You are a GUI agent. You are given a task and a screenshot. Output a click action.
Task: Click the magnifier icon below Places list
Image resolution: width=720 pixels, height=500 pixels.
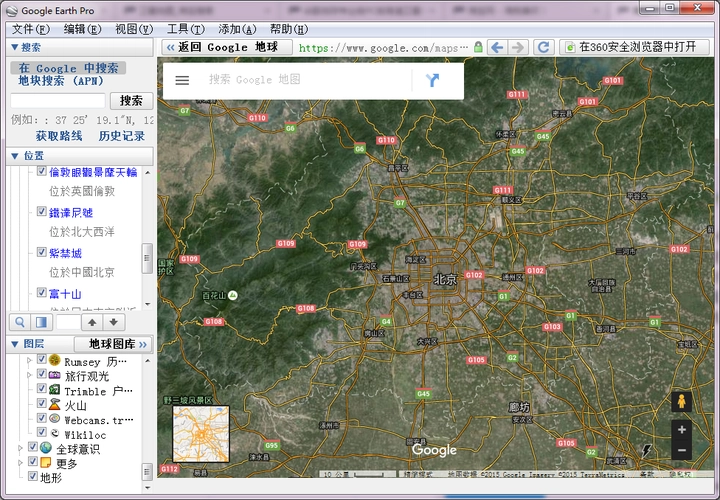coord(19,322)
